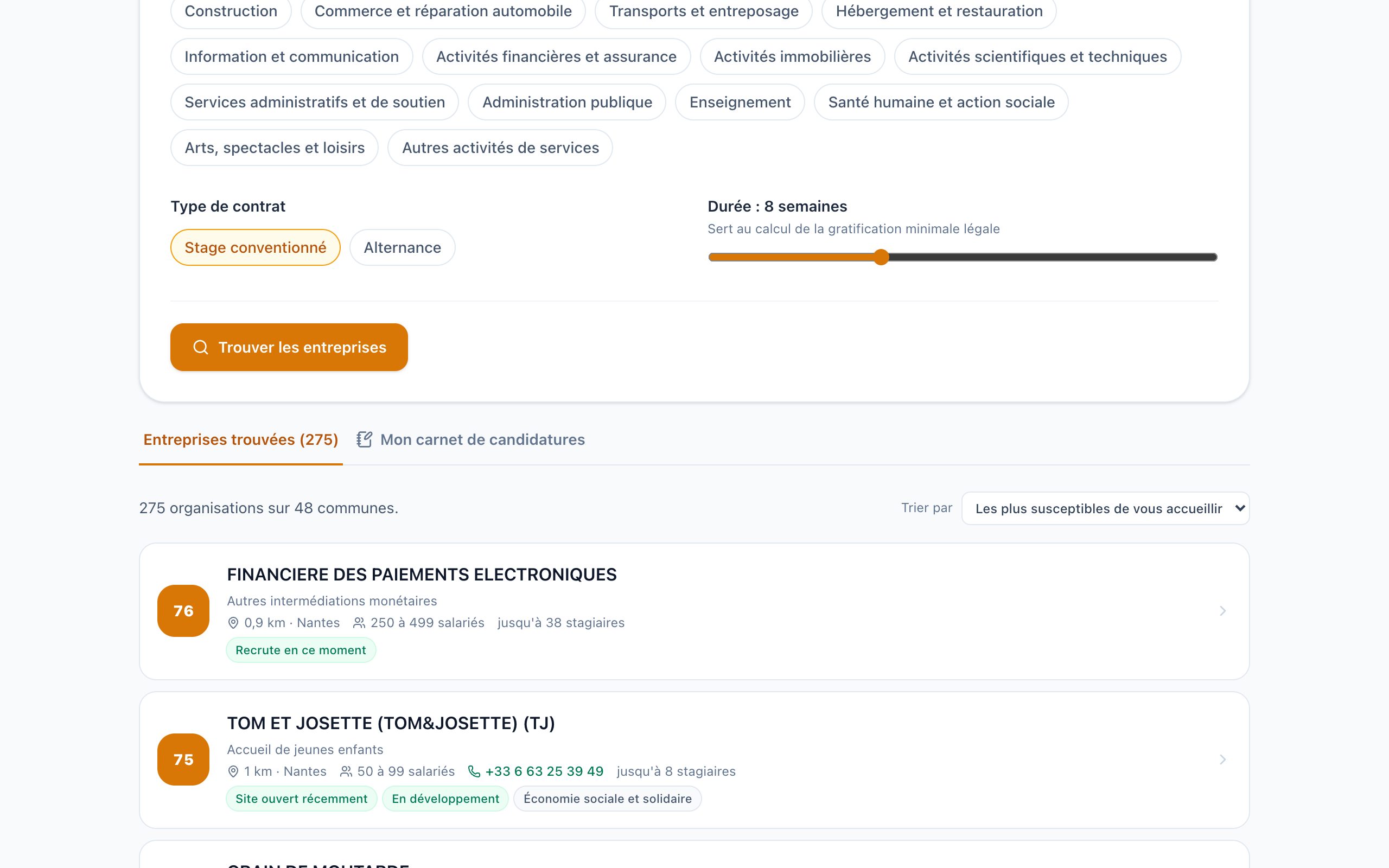Toggle Administration publique filter
Image resolution: width=1389 pixels, height=868 pixels.
[x=567, y=102]
